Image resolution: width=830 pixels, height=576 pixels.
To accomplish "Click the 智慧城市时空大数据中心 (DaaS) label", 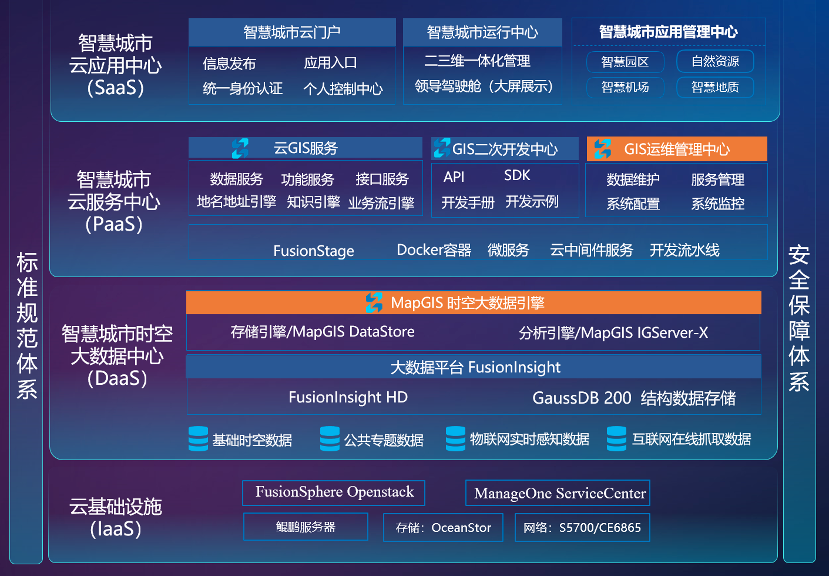I will (x=117, y=356).
